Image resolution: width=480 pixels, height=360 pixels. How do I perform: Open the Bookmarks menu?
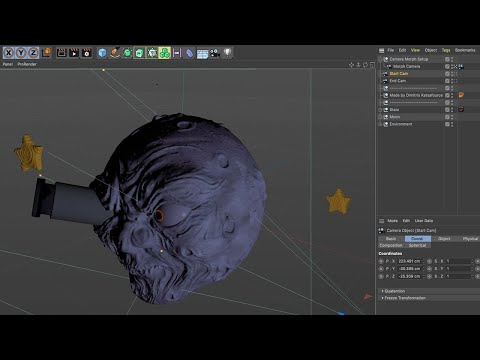coord(465,50)
